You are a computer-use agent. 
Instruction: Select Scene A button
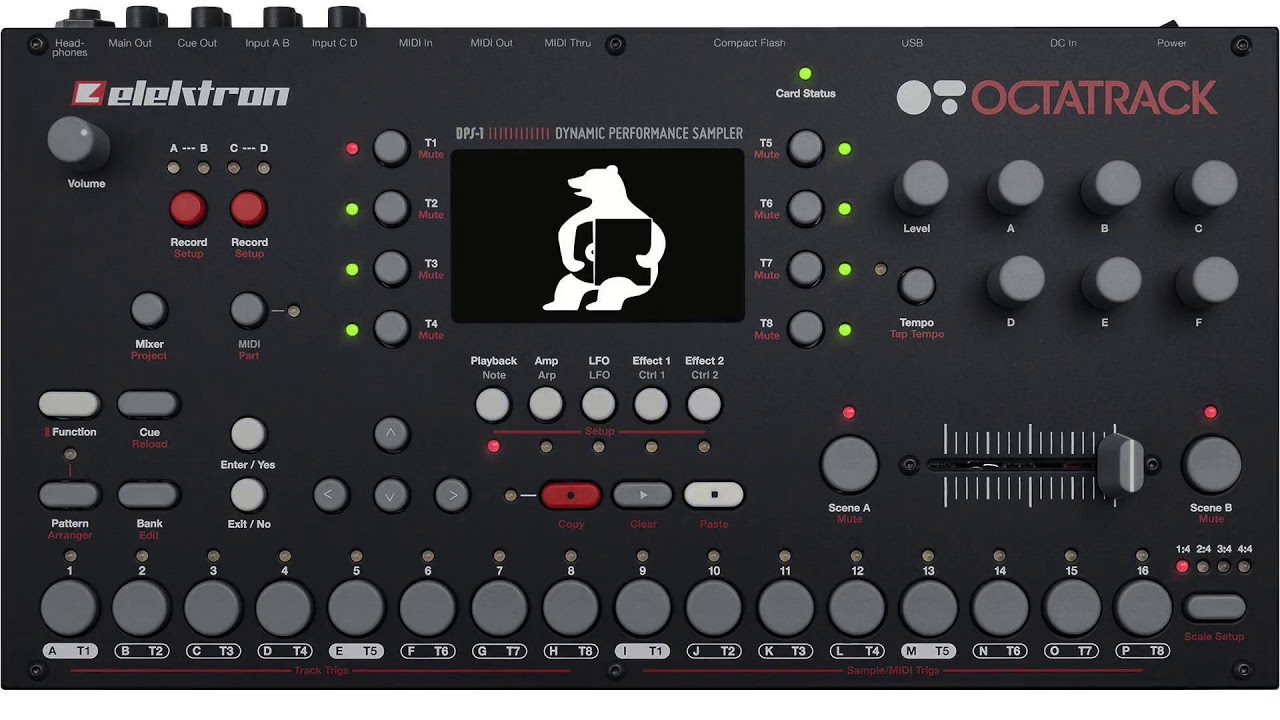click(x=849, y=464)
